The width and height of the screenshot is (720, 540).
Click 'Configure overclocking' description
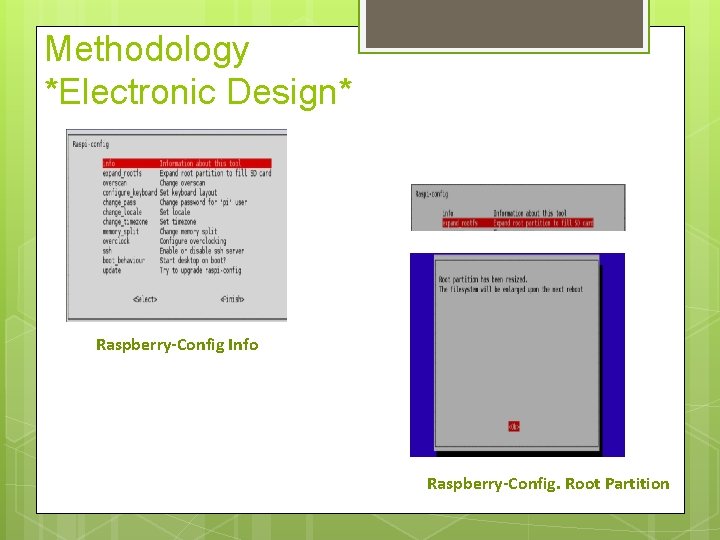click(x=193, y=241)
